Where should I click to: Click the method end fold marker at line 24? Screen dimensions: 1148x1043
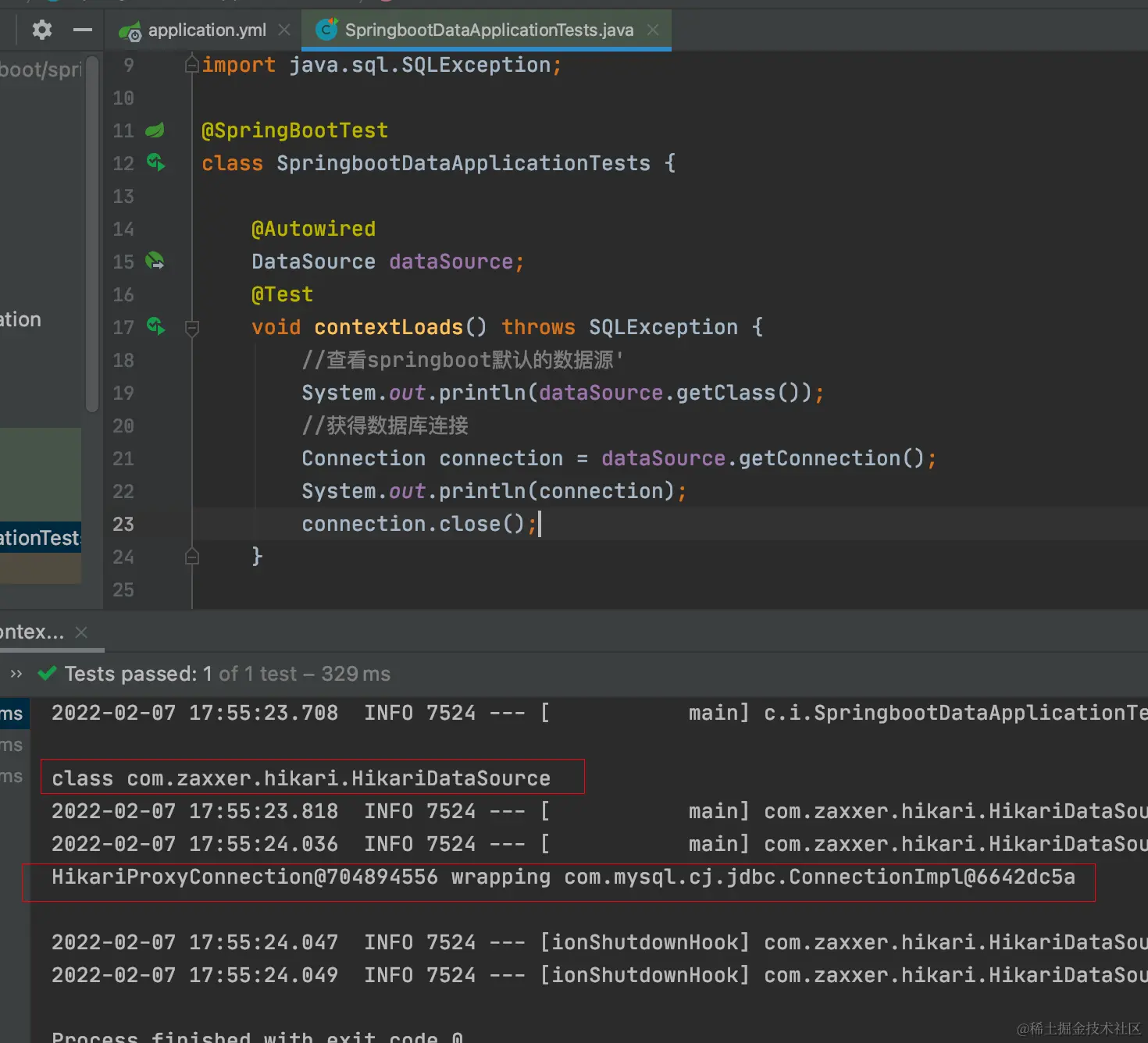click(192, 556)
